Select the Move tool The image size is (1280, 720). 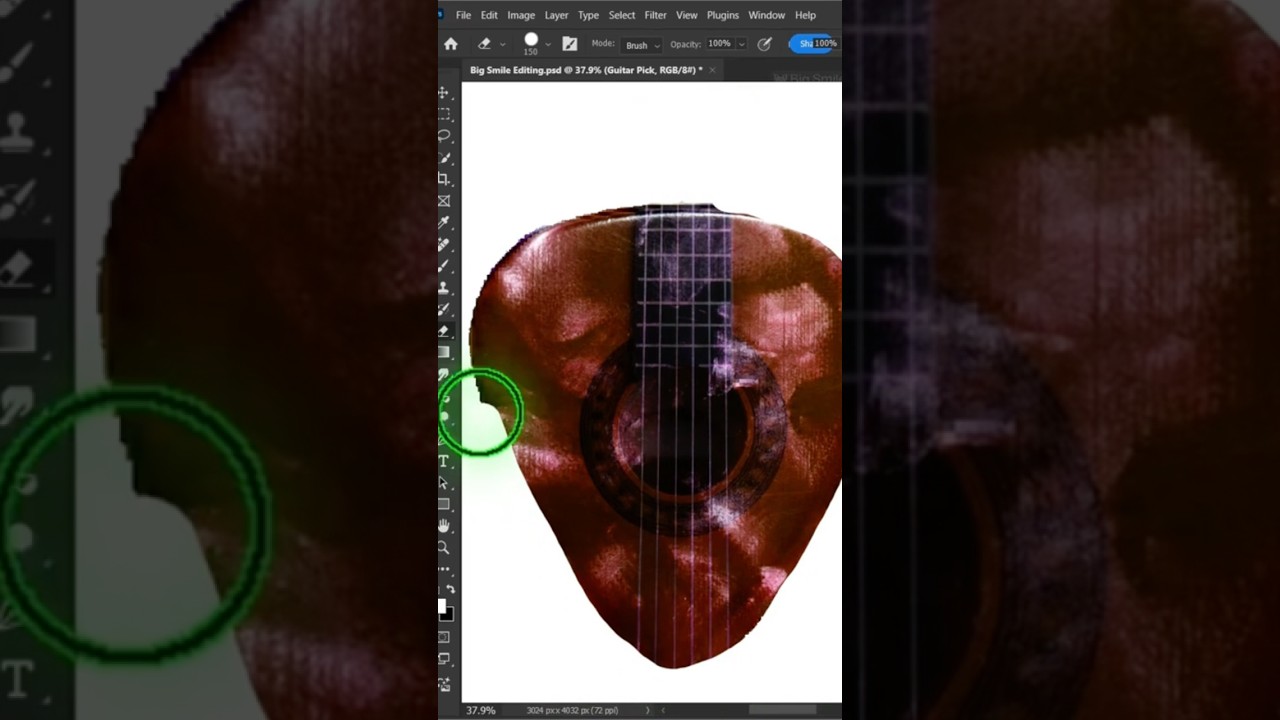click(444, 93)
